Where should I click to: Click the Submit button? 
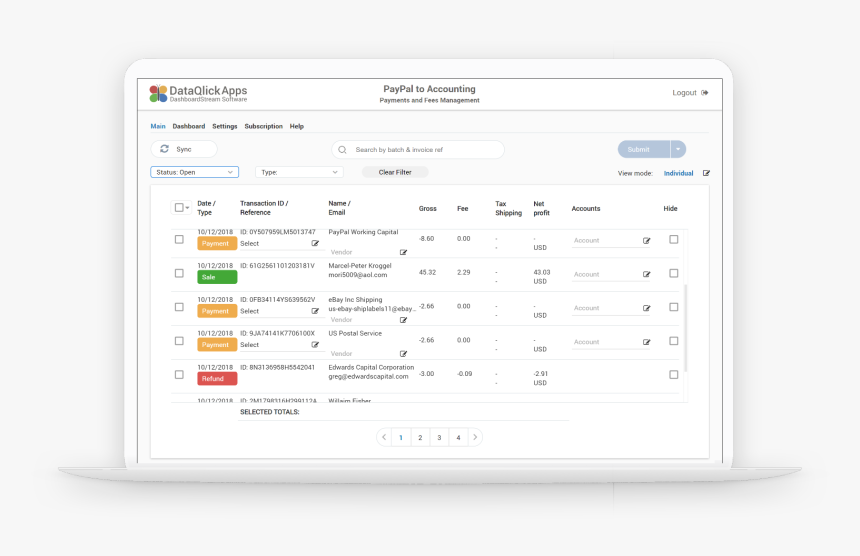coord(644,149)
